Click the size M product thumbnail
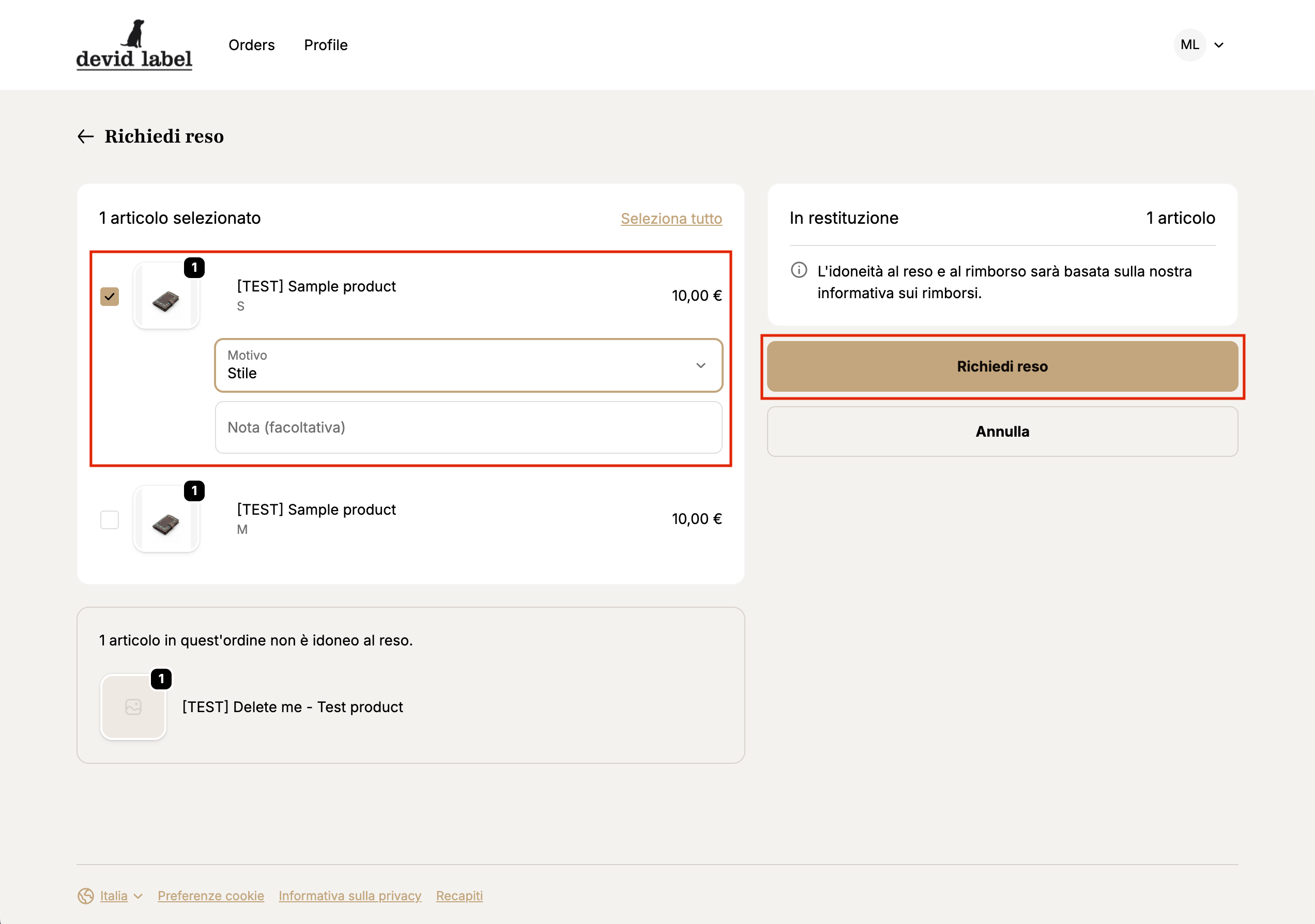The image size is (1315, 924). pos(166,519)
